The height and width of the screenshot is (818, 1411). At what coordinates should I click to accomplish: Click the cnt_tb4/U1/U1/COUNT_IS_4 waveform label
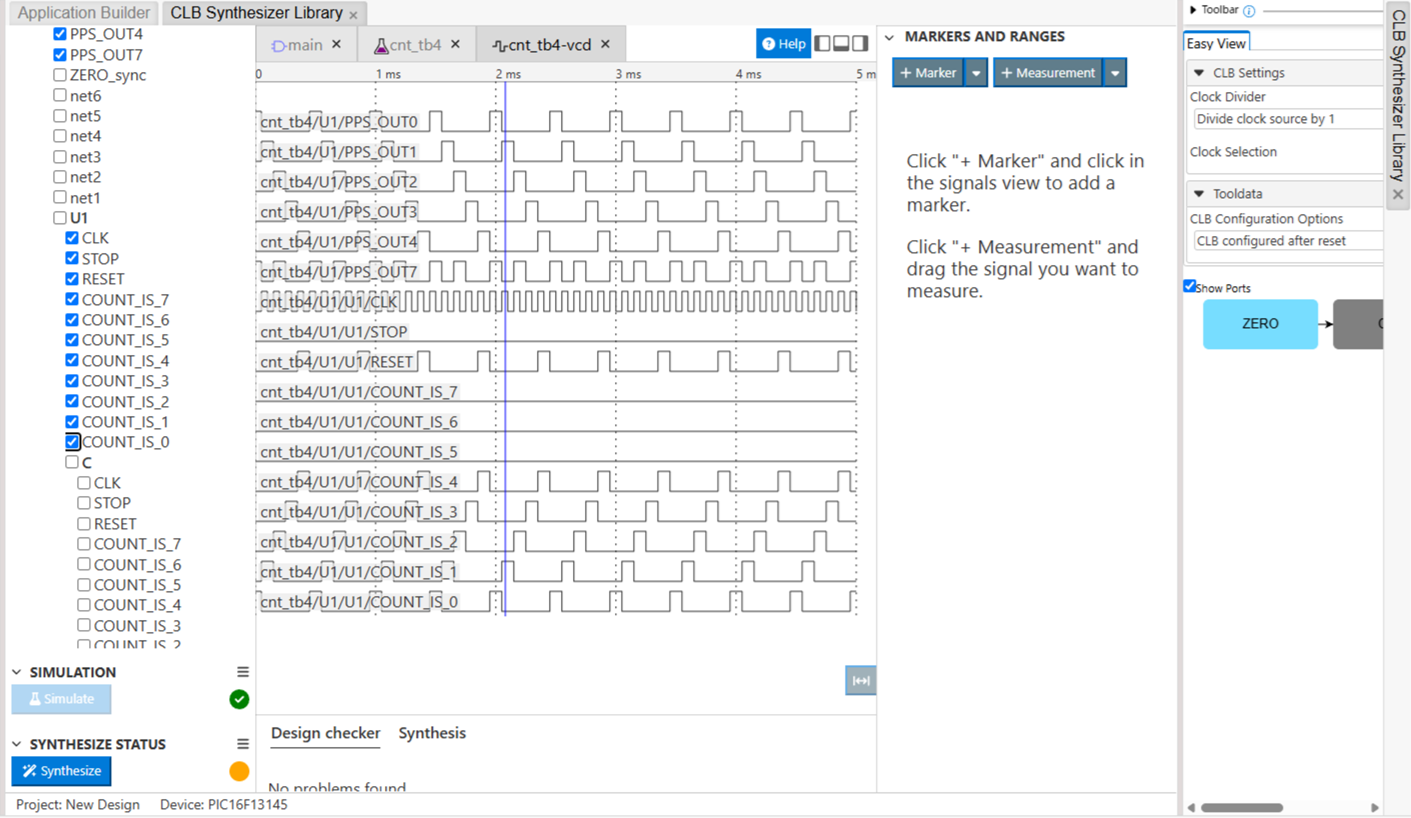(x=359, y=482)
